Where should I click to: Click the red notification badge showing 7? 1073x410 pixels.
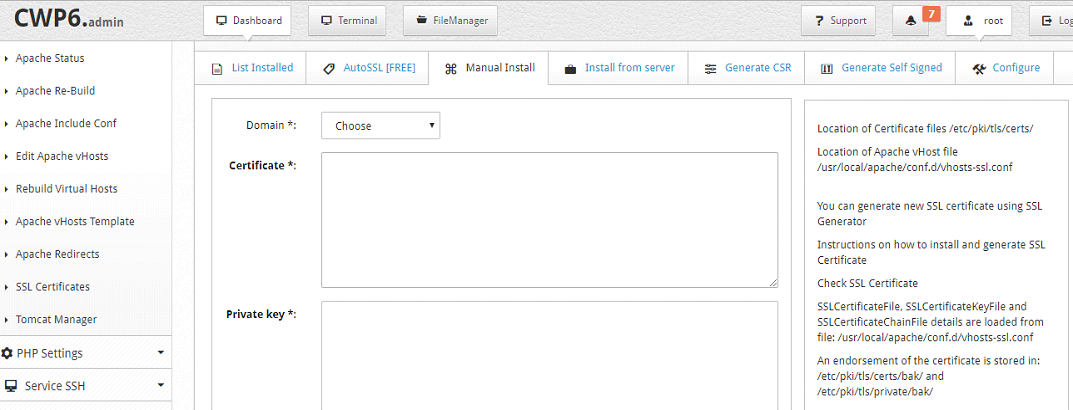click(931, 14)
